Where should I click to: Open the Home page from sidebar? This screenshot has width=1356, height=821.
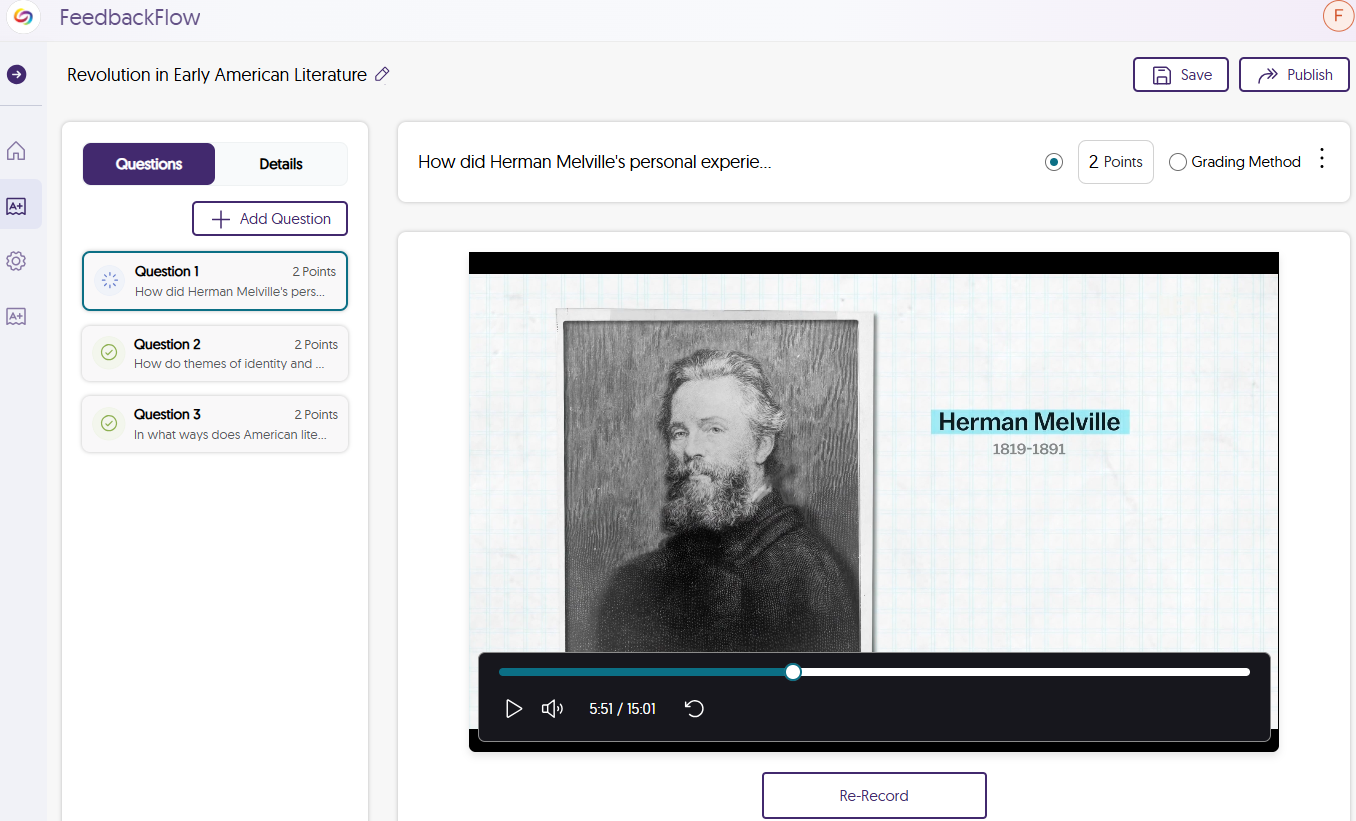[16, 151]
